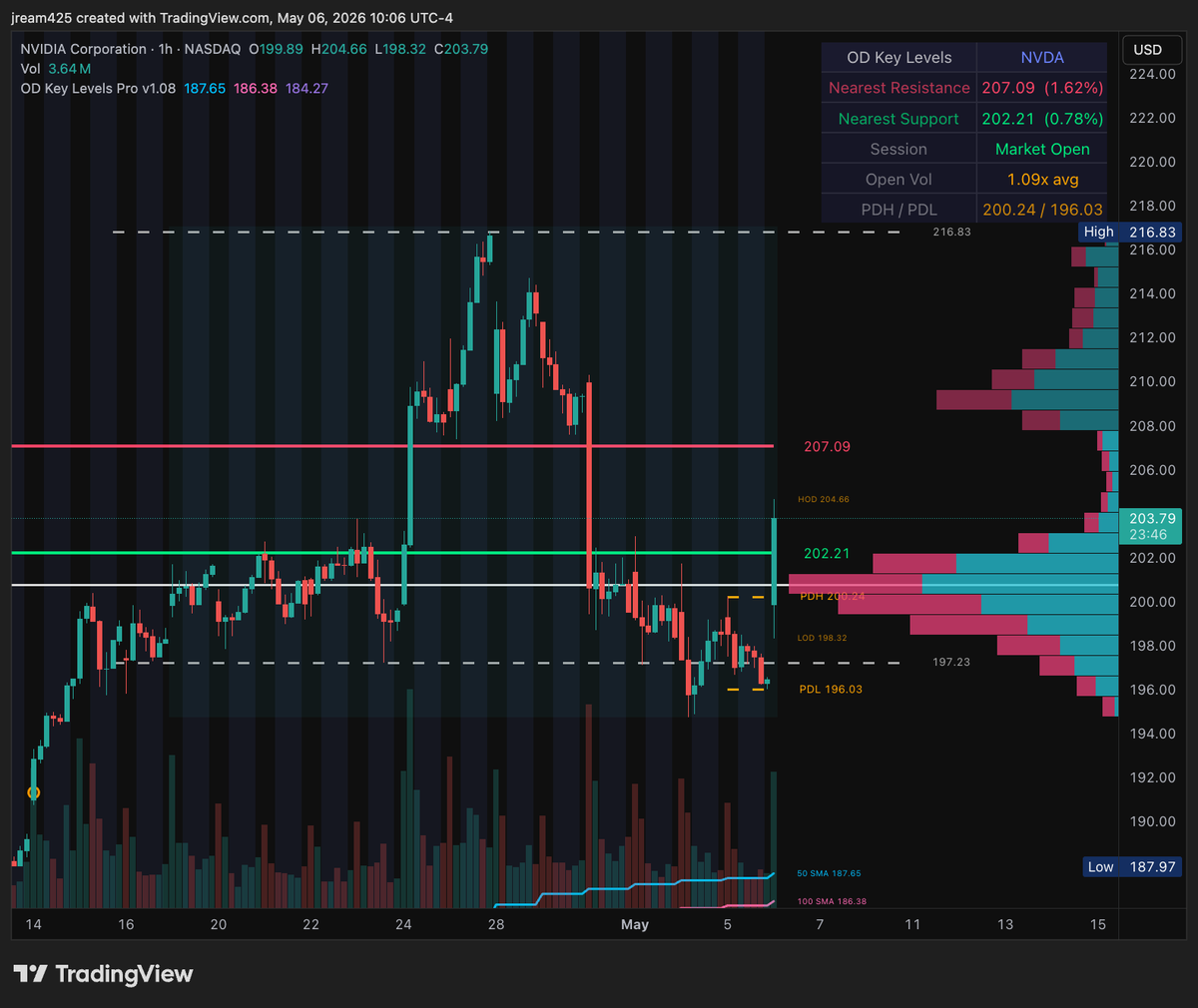Screen dimensions: 1198x1008
Task: Click the 187.65 blue legend value
Action: pos(205,88)
